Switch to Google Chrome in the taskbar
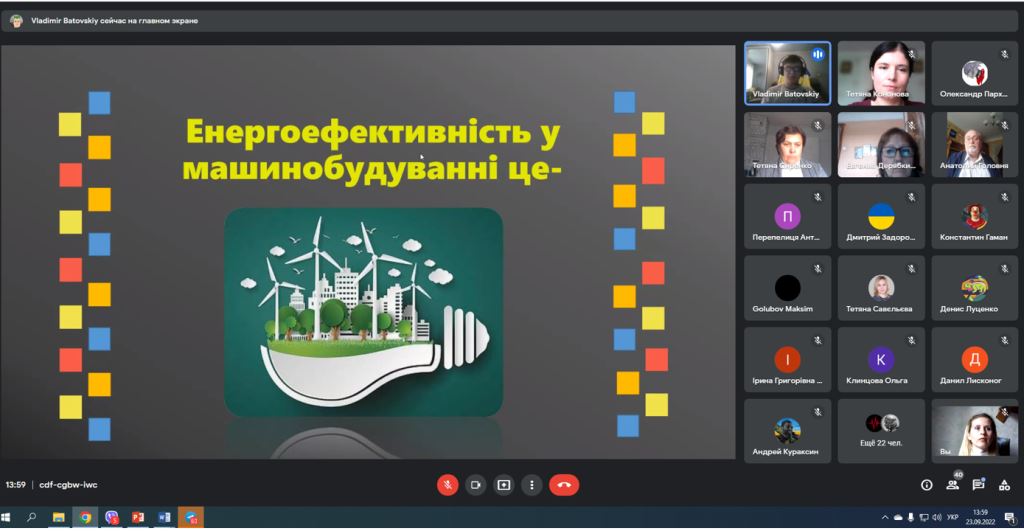 [85, 517]
